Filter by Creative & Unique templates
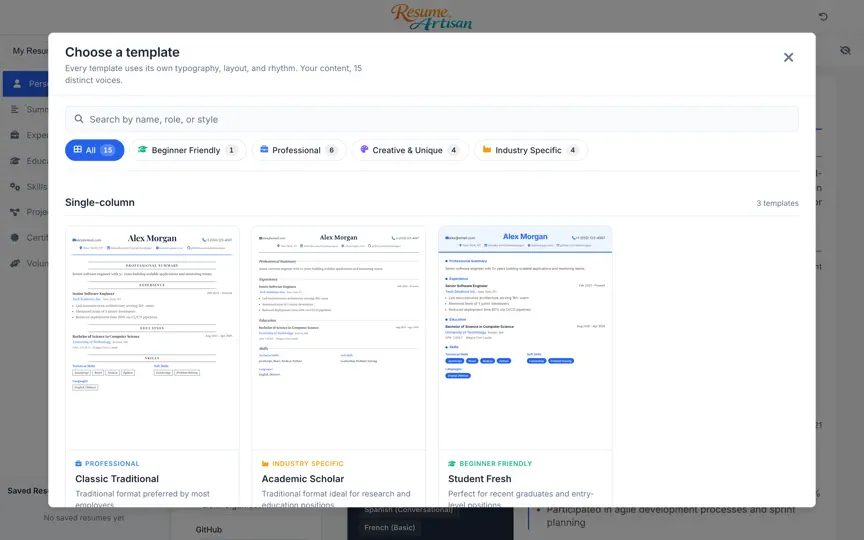864x540 pixels. (410, 150)
